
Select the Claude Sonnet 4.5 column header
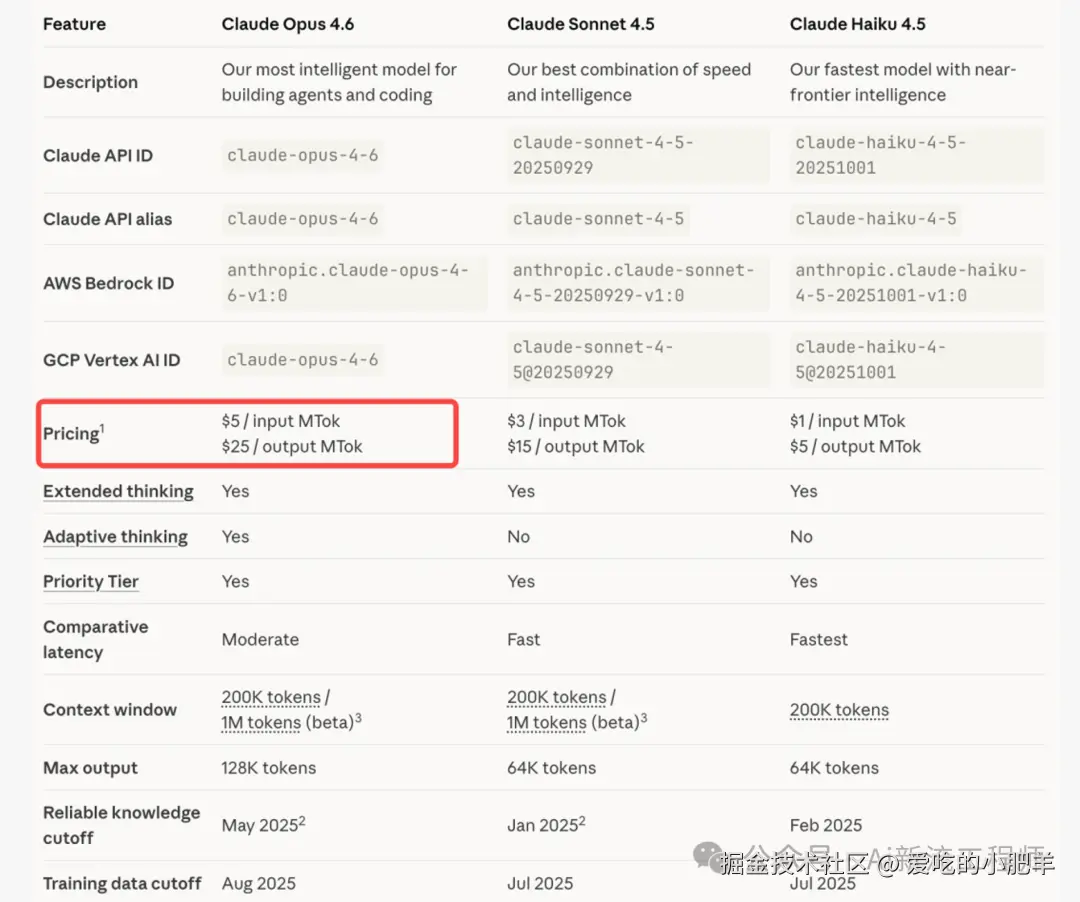pos(581,24)
